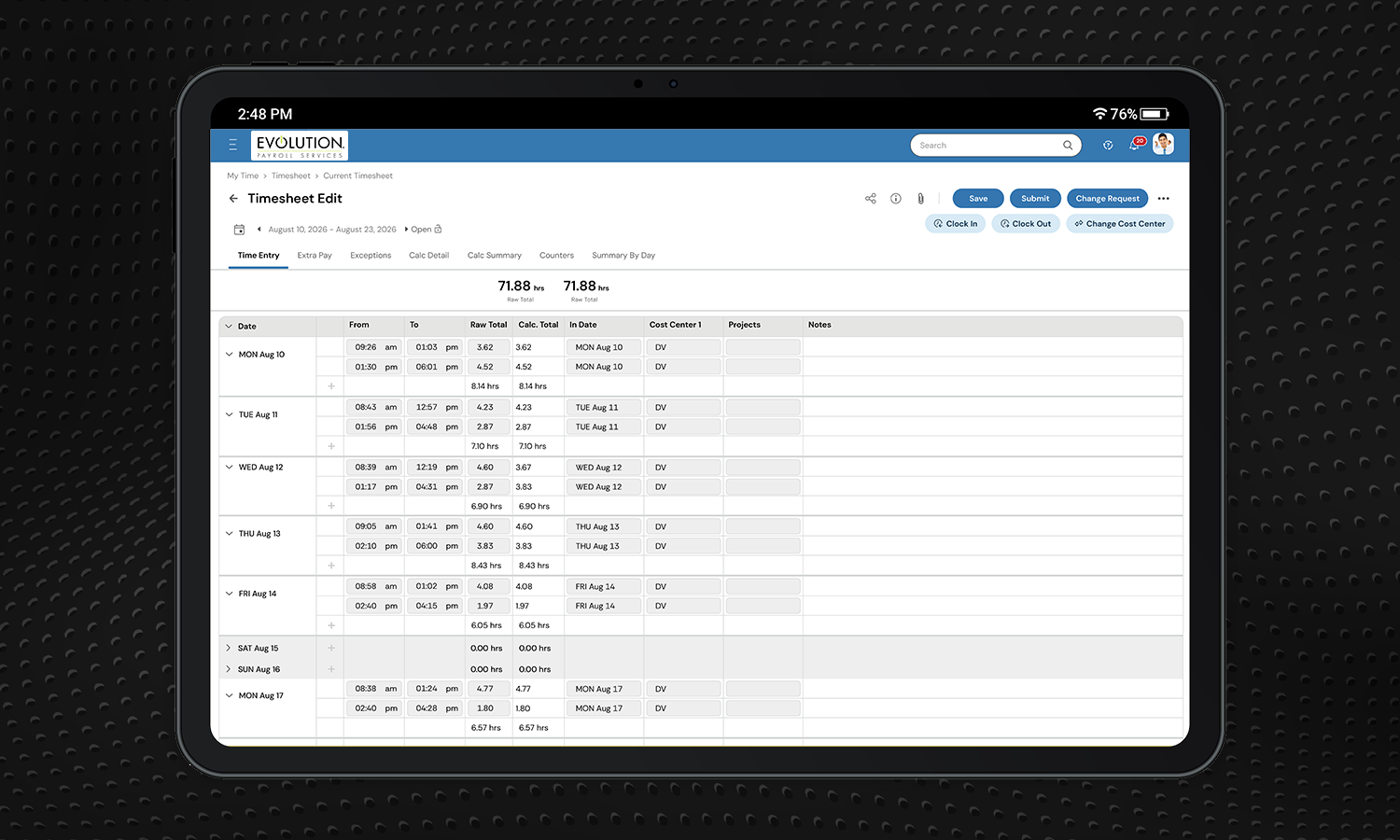Viewport: 1400px width, 840px height.
Task: Expand the SAT Aug 15 row
Action: (227, 648)
